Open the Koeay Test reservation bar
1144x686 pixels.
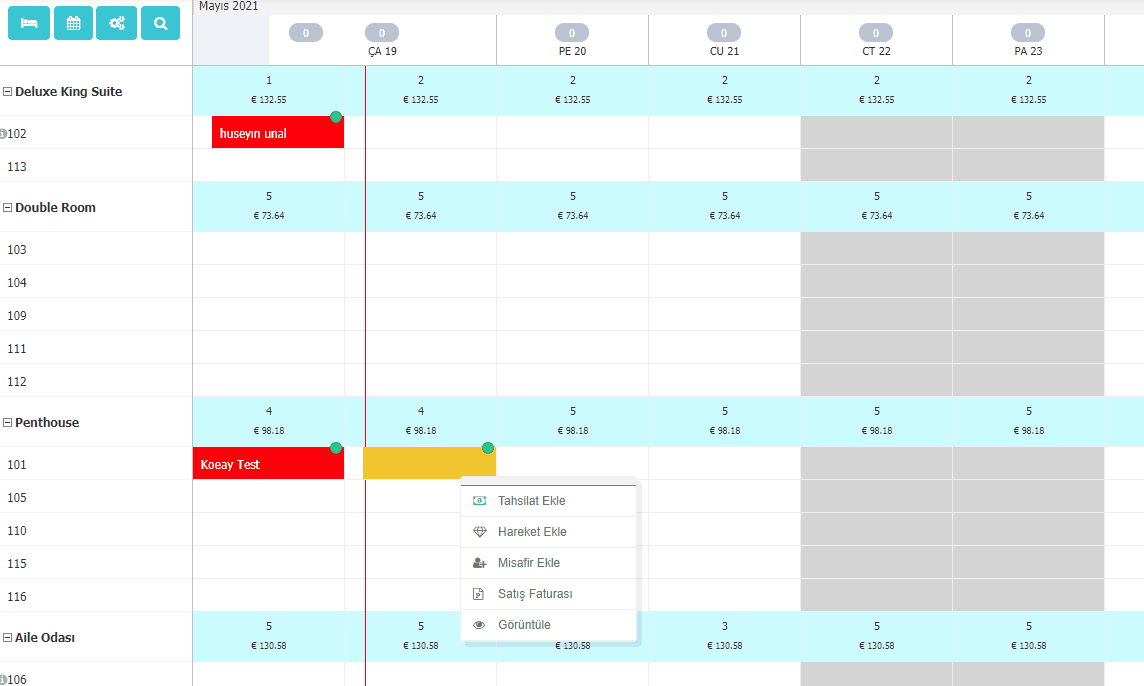[268, 463]
